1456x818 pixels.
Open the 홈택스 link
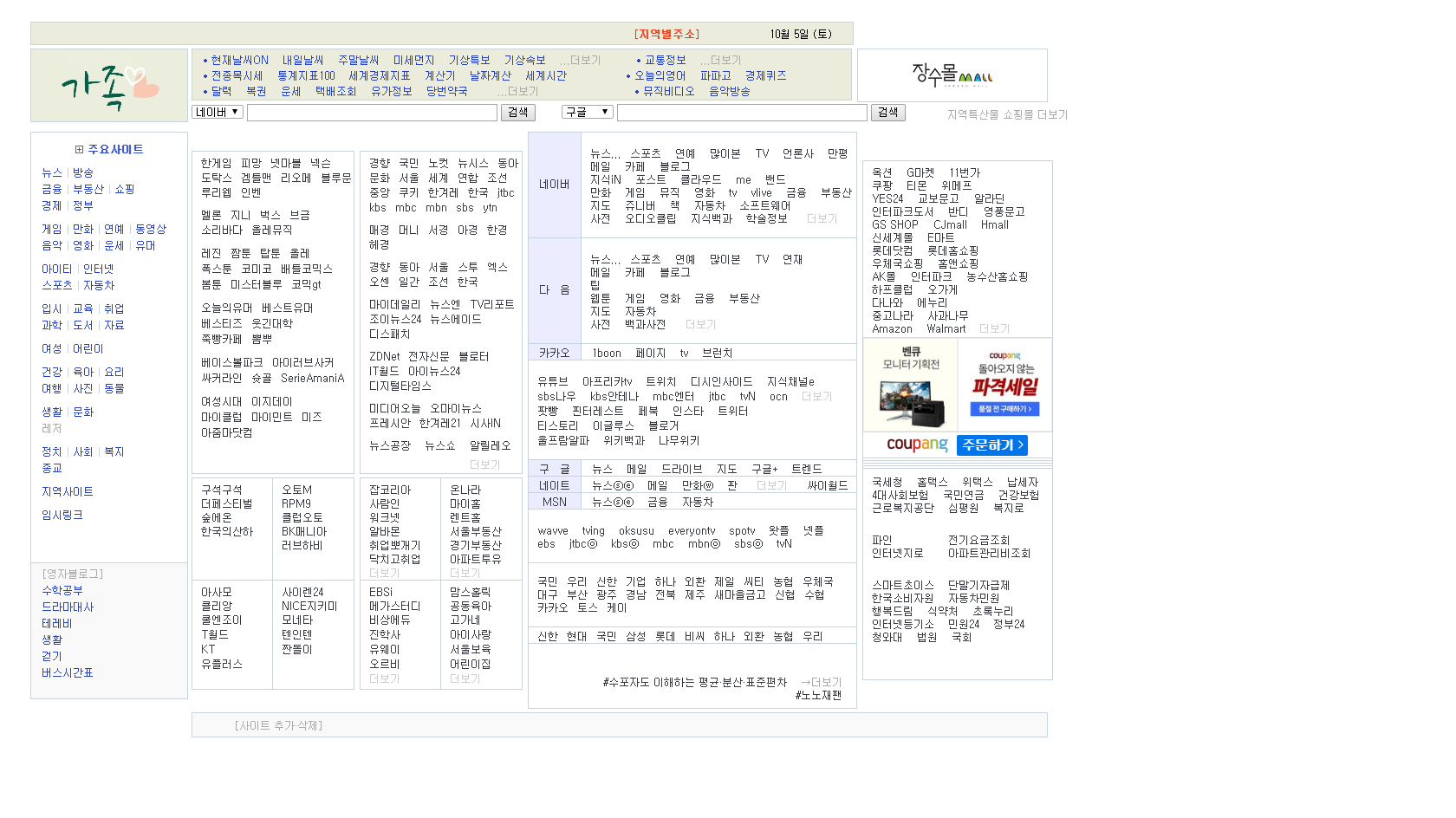(932, 482)
